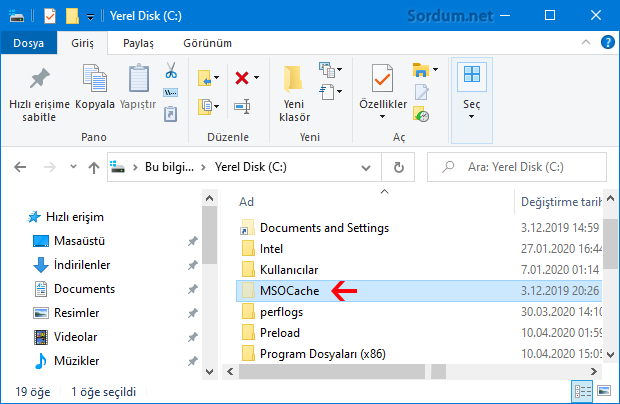Click the red X delete icon
This screenshot has width=620, height=404.
pos(242,78)
